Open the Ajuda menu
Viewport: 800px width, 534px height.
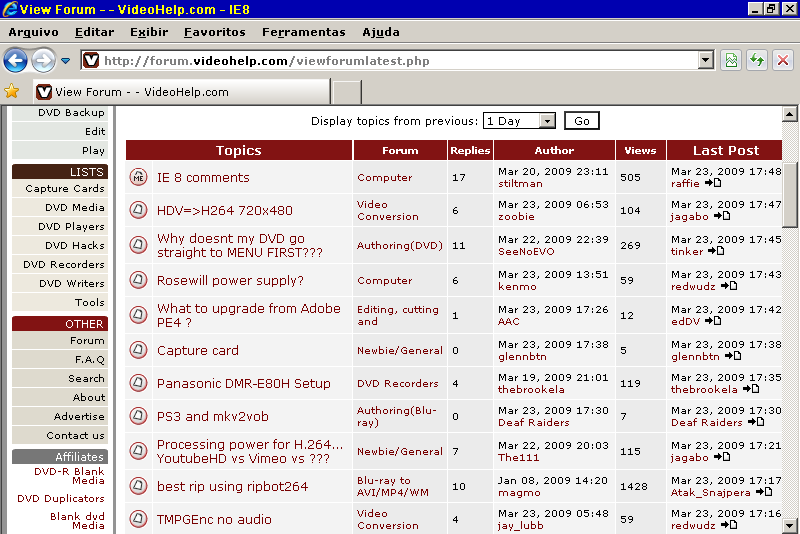click(x=381, y=32)
